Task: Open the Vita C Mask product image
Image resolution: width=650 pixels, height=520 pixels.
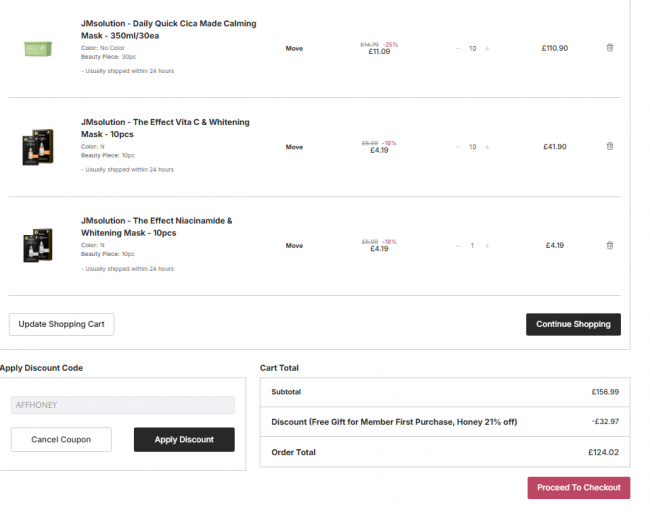Action: (x=37, y=147)
